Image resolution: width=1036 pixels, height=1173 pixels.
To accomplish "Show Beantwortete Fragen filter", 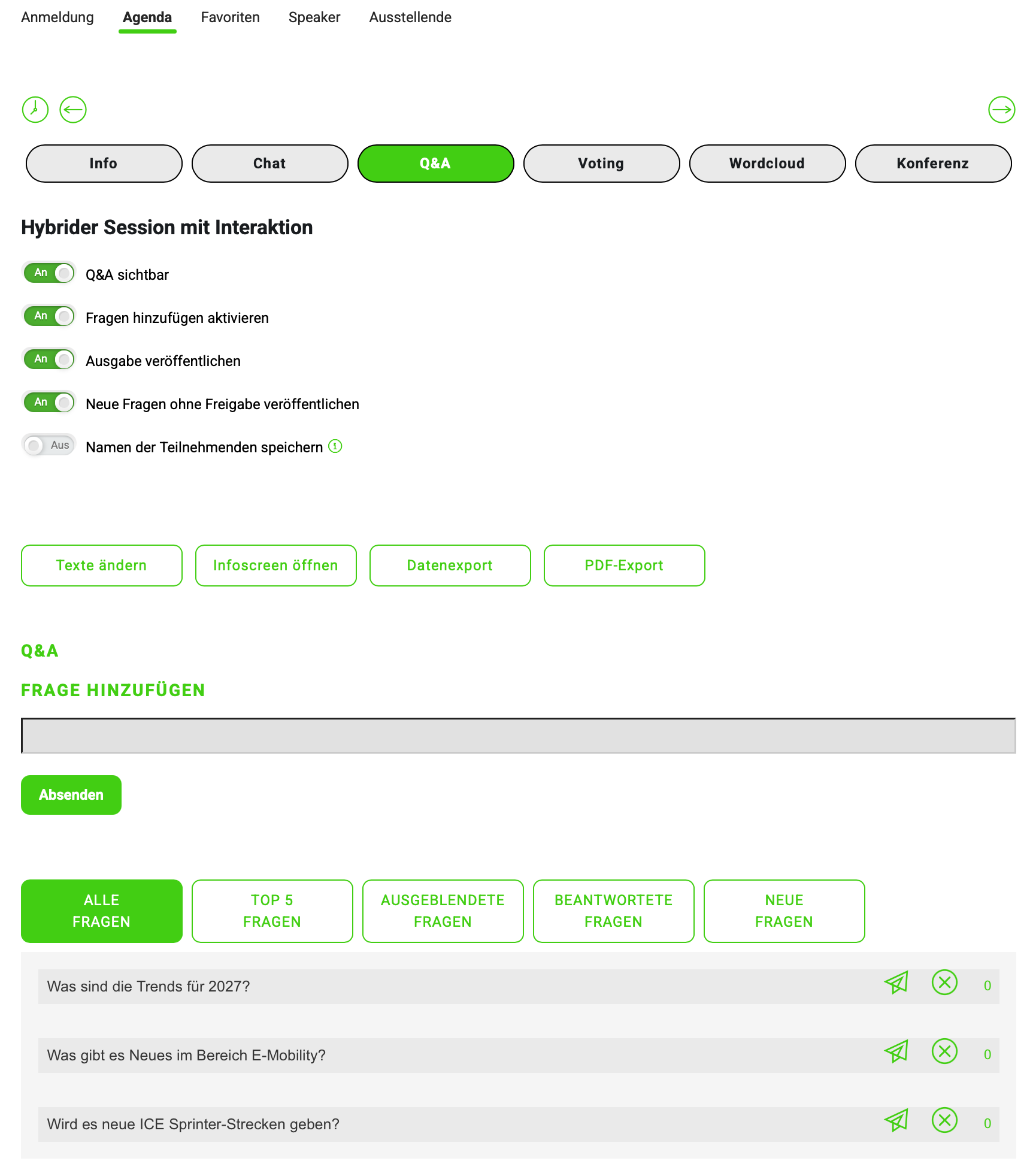I will (614, 911).
